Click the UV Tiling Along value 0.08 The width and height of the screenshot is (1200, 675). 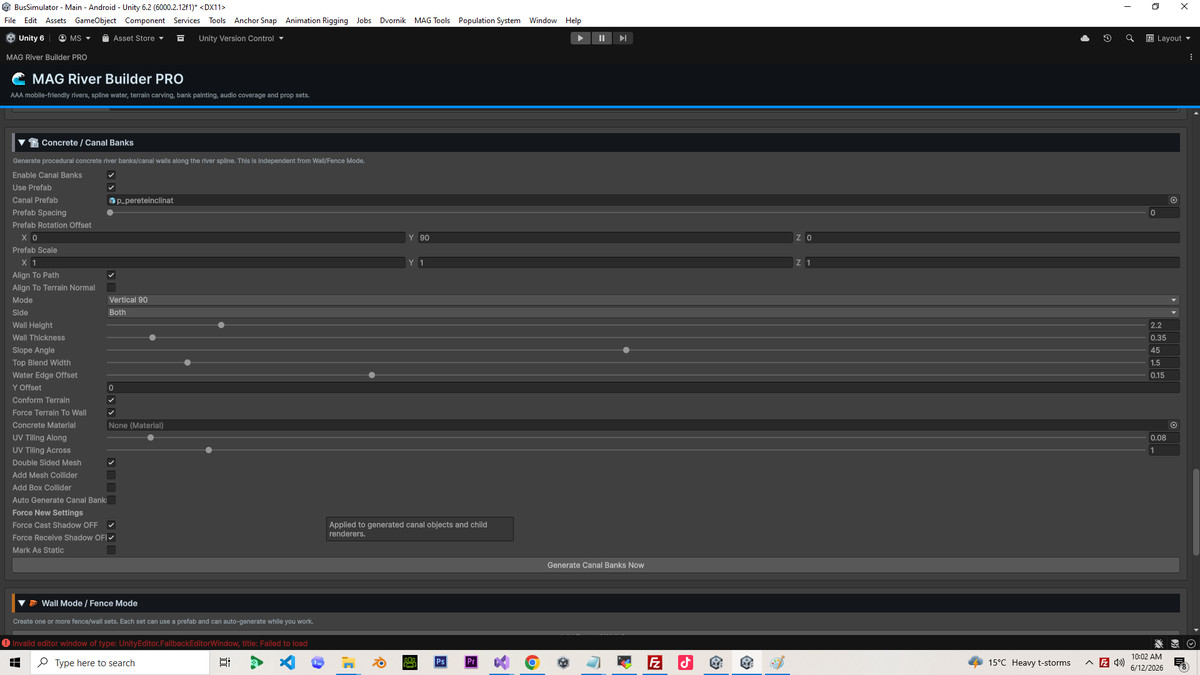(x=1164, y=438)
